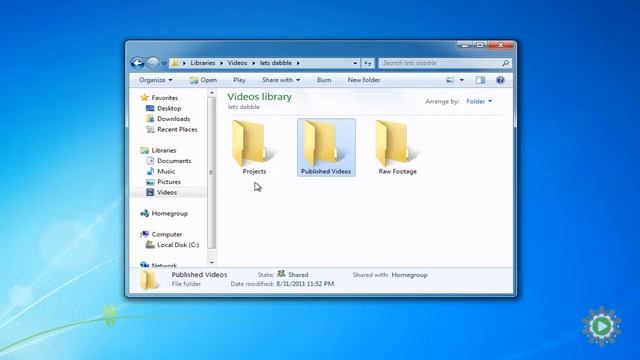The width and height of the screenshot is (640, 360).
Task: Click the play gear logo on desktop
Action: click(602, 326)
